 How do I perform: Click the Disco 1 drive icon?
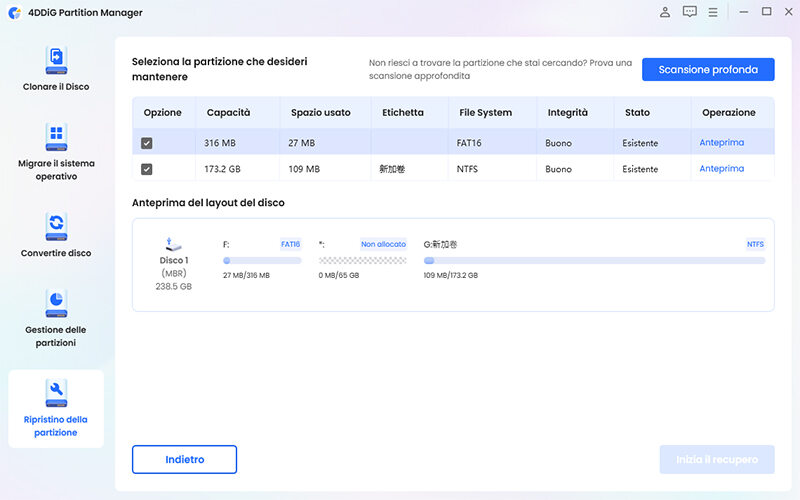coord(174,245)
